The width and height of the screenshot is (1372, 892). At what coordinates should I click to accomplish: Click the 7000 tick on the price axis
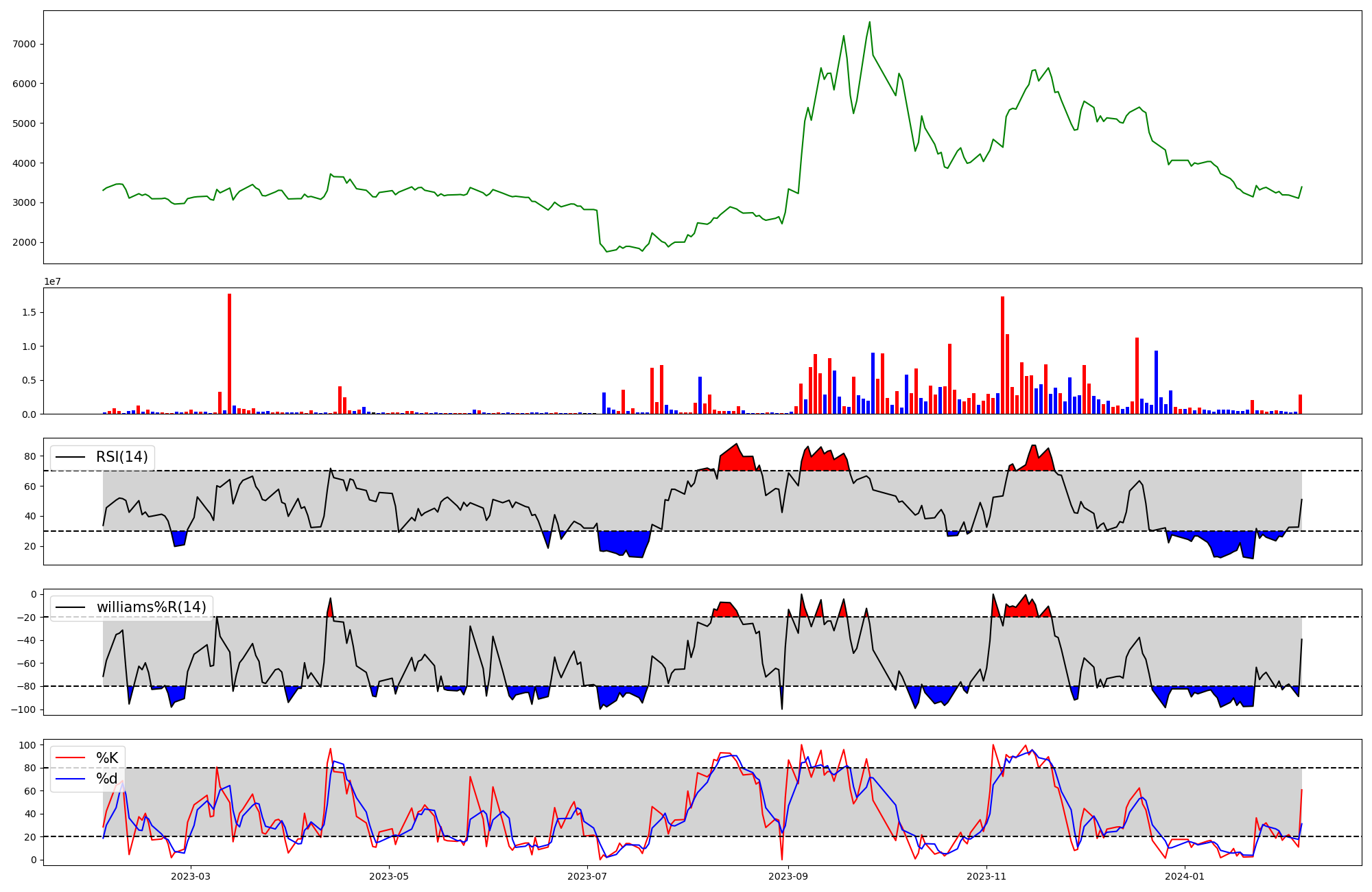[24, 44]
